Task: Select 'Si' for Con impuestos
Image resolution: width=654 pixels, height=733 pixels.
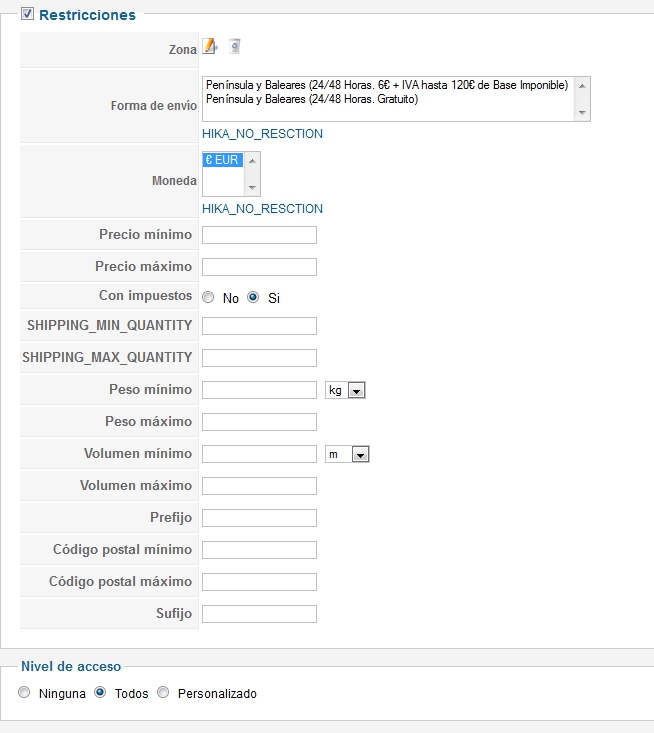Action: (253, 297)
